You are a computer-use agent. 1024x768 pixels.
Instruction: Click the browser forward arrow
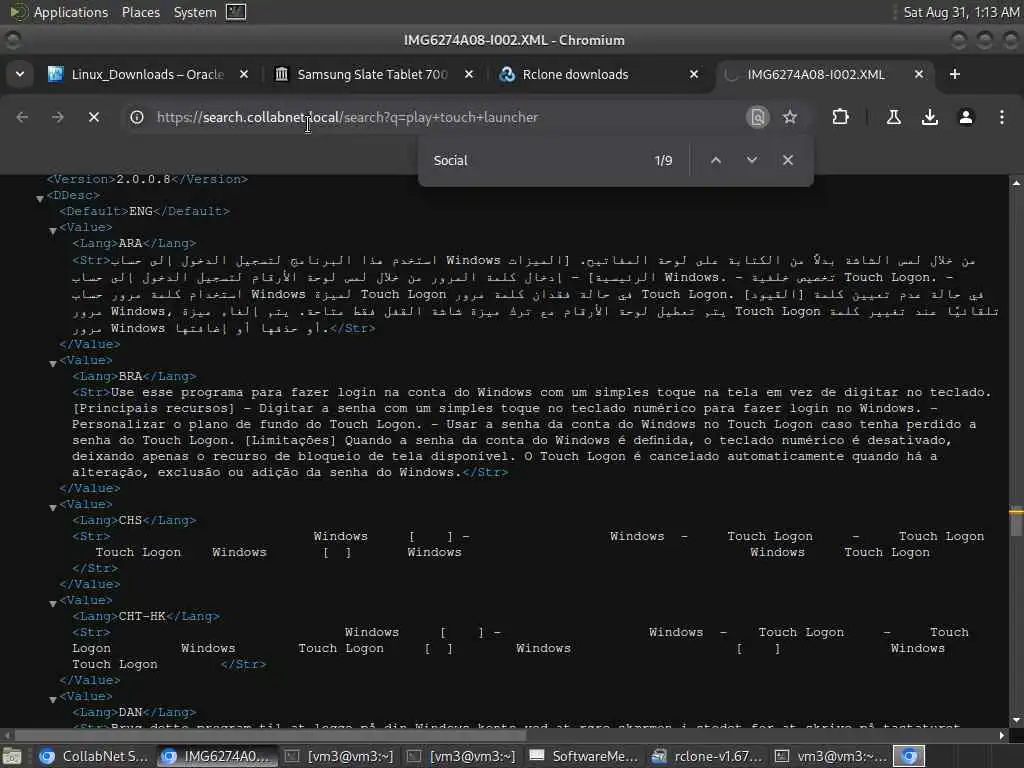(58, 118)
